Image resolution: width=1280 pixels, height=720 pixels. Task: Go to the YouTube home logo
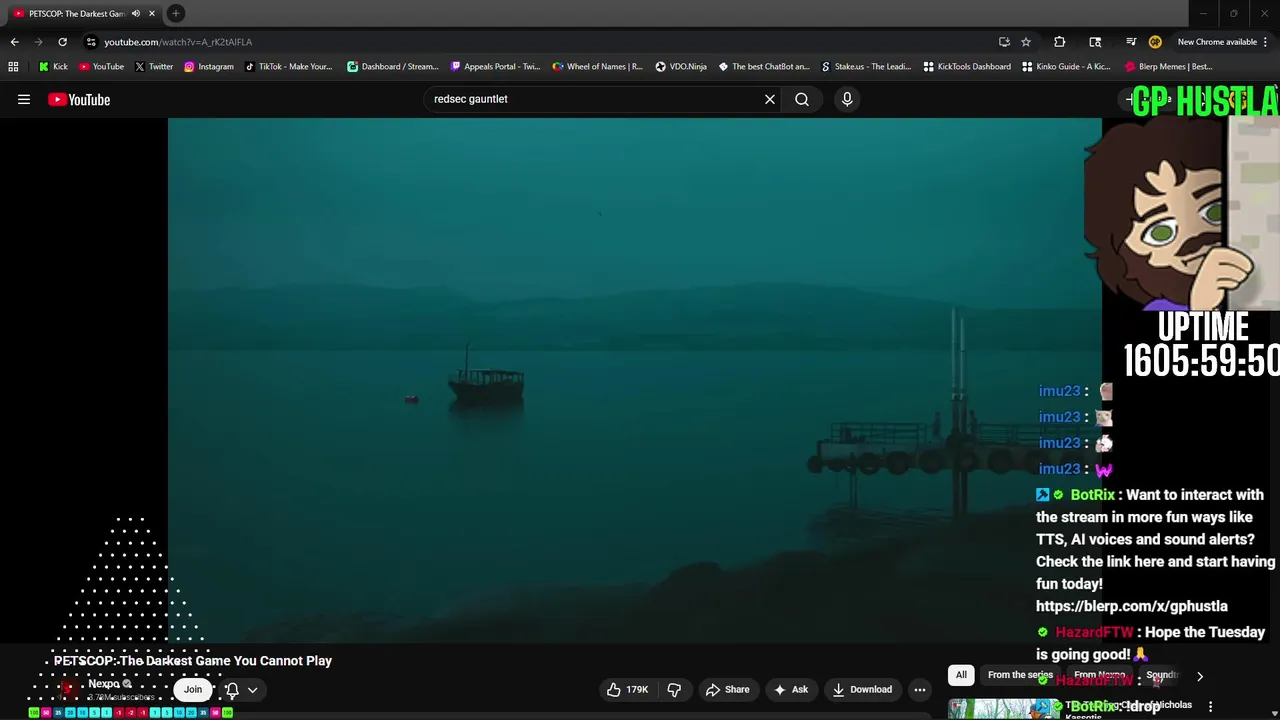click(79, 99)
